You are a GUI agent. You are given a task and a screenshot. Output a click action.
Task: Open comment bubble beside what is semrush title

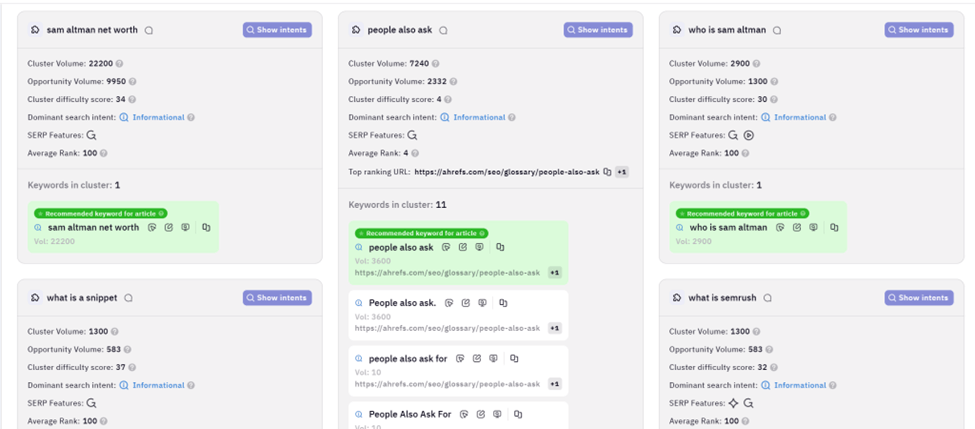point(767,298)
